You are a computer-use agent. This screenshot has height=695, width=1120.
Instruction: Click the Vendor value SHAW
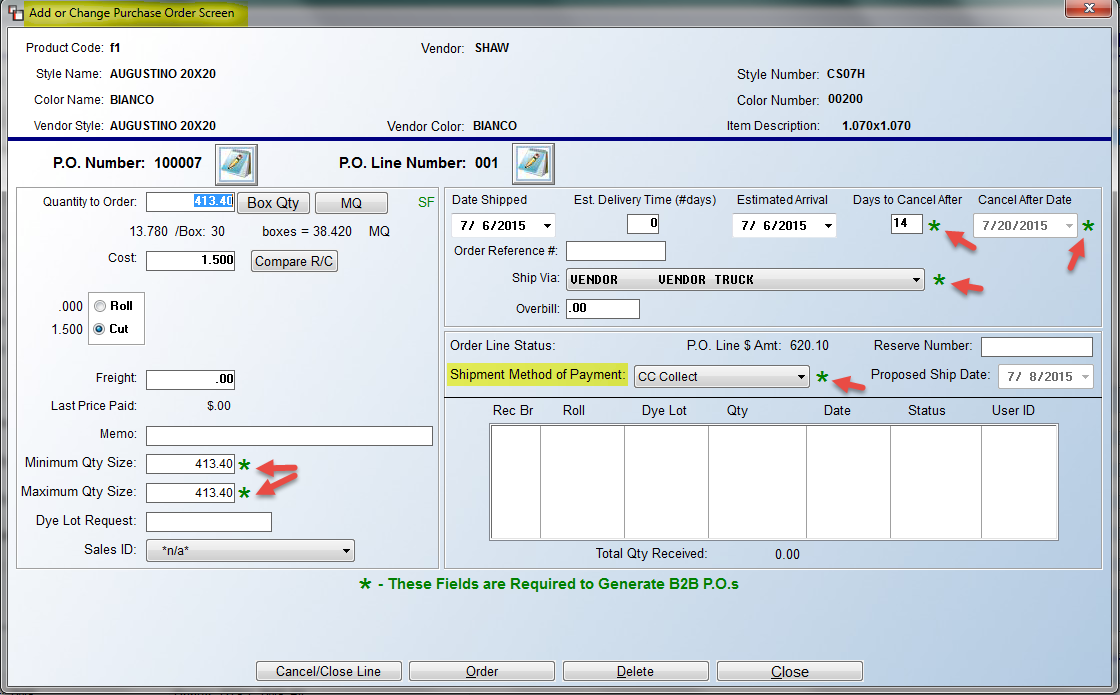click(492, 48)
